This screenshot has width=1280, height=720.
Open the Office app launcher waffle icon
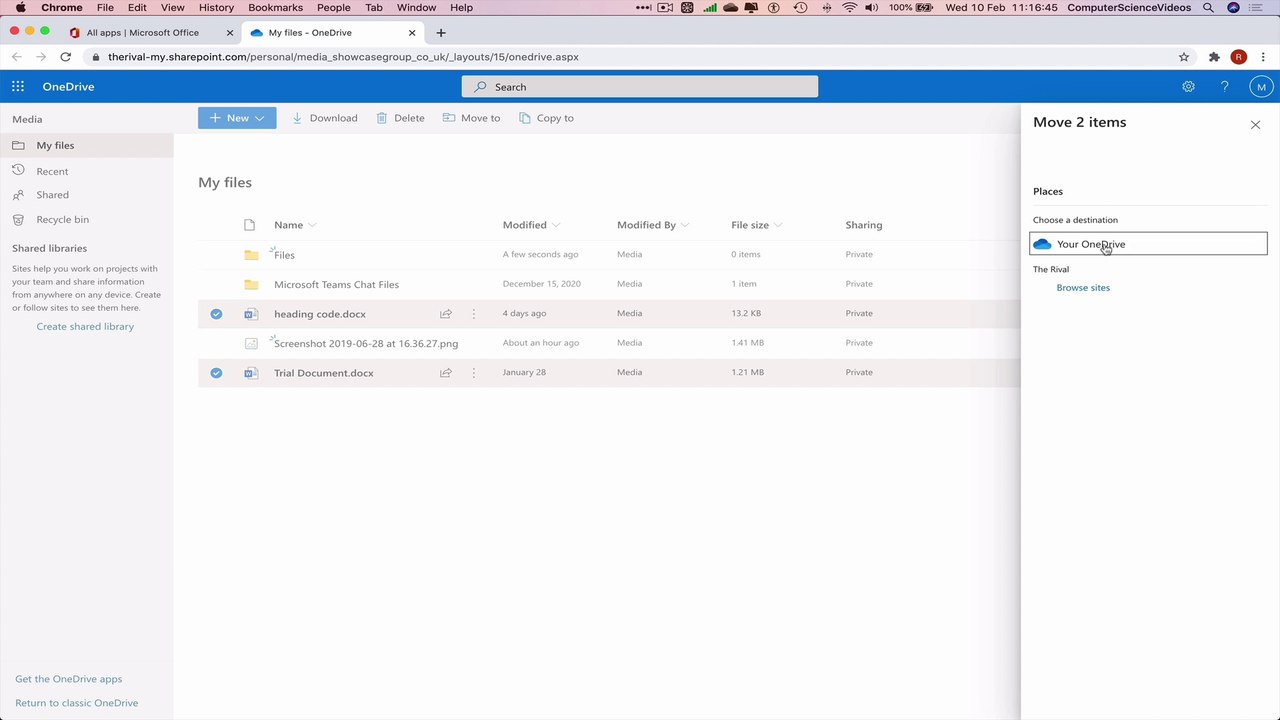(x=18, y=87)
